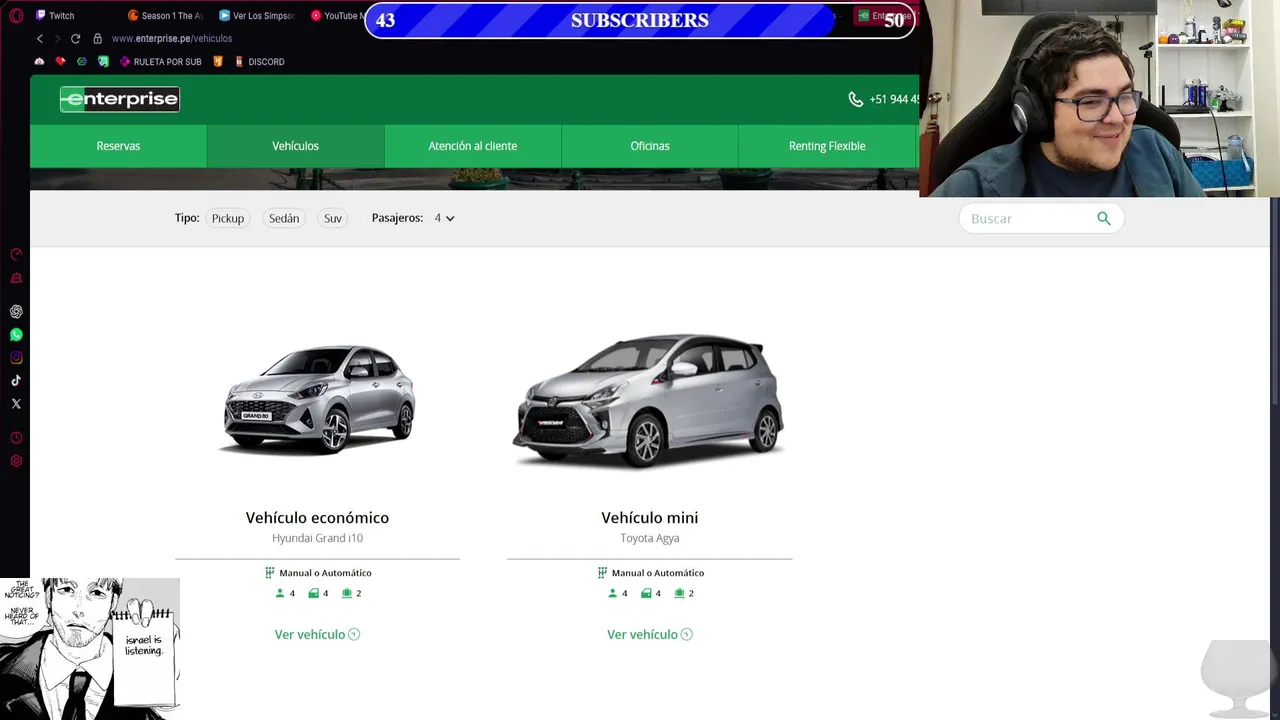Click the Toyota Agya subtitle

pos(650,538)
